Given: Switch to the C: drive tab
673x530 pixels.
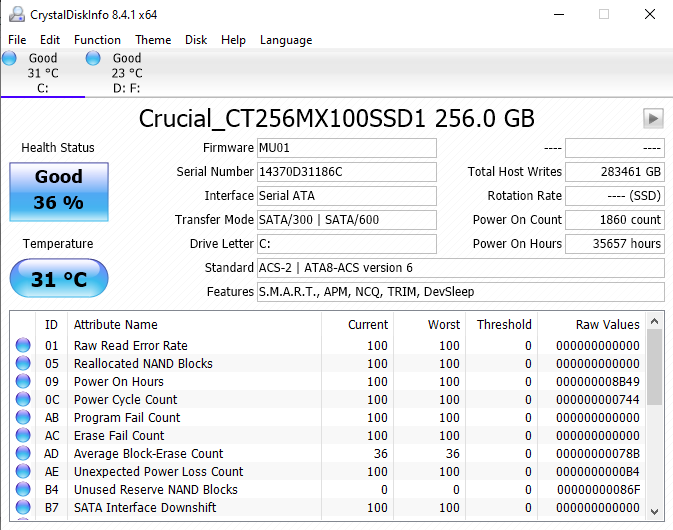Looking at the screenshot, I should [x=42, y=73].
